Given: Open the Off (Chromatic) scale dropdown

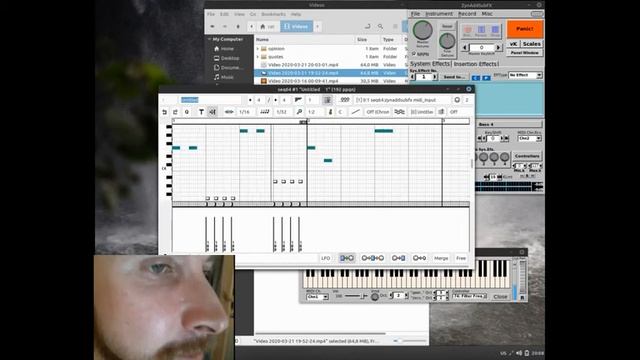Looking at the screenshot, I should point(378,112).
